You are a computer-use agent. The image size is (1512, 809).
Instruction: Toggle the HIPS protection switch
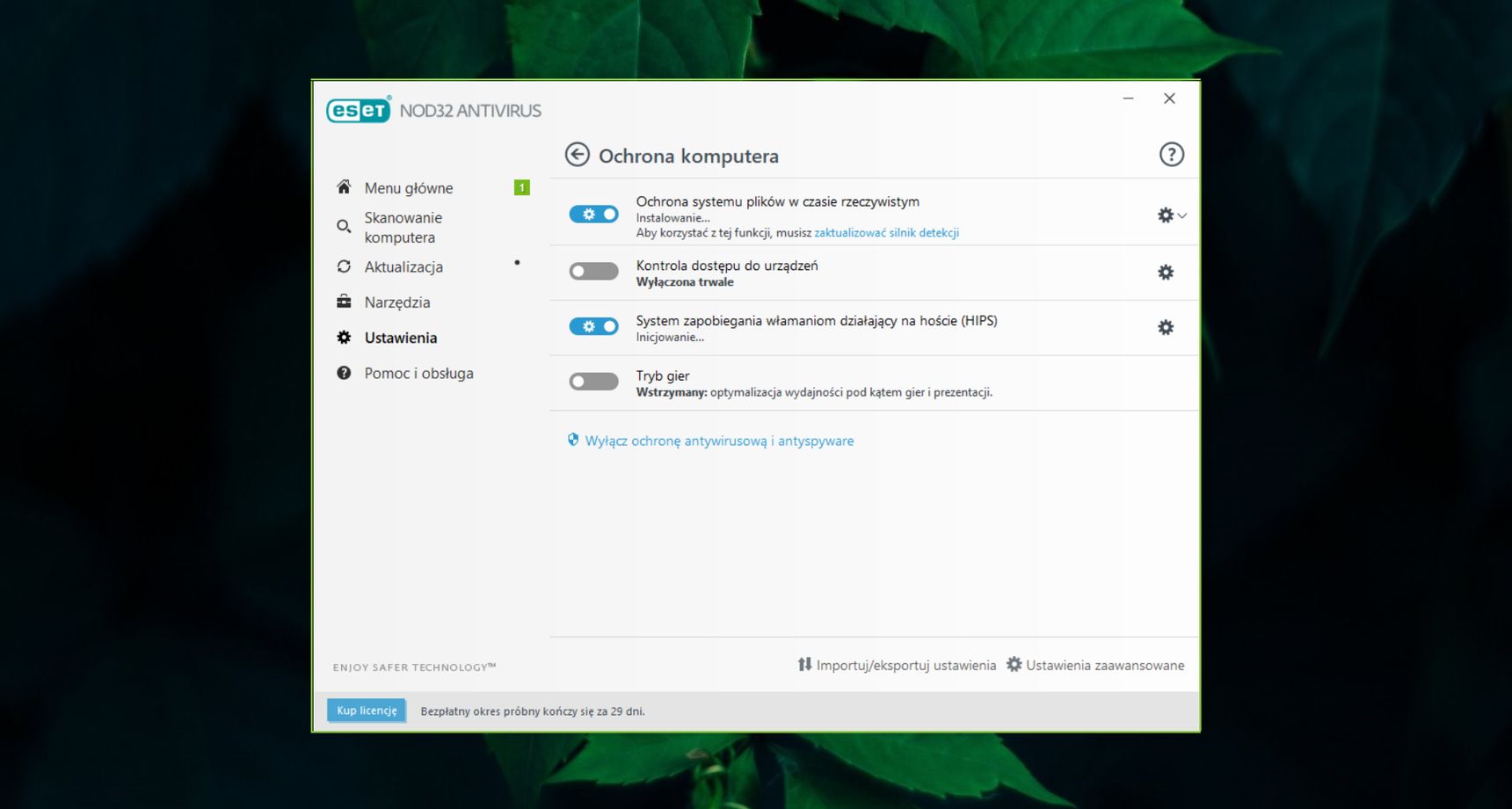click(x=593, y=326)
